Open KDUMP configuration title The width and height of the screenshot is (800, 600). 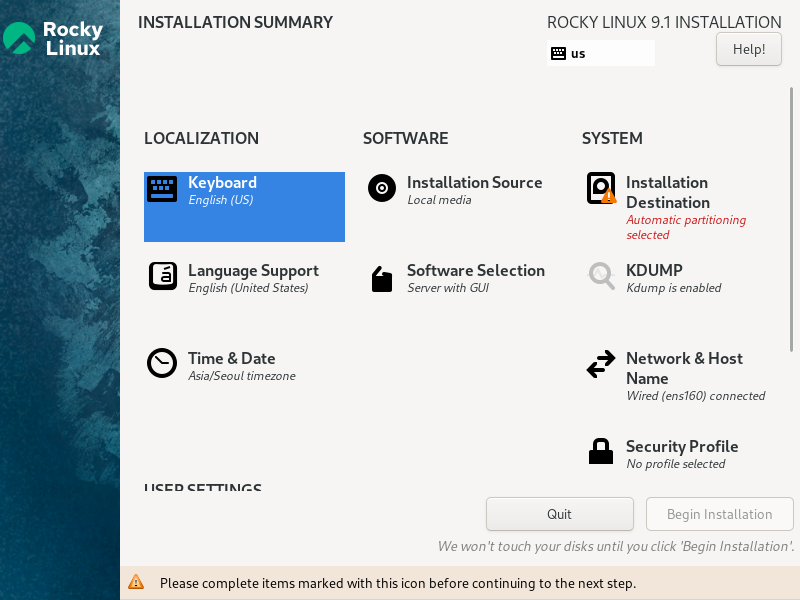tap(654, 270)
